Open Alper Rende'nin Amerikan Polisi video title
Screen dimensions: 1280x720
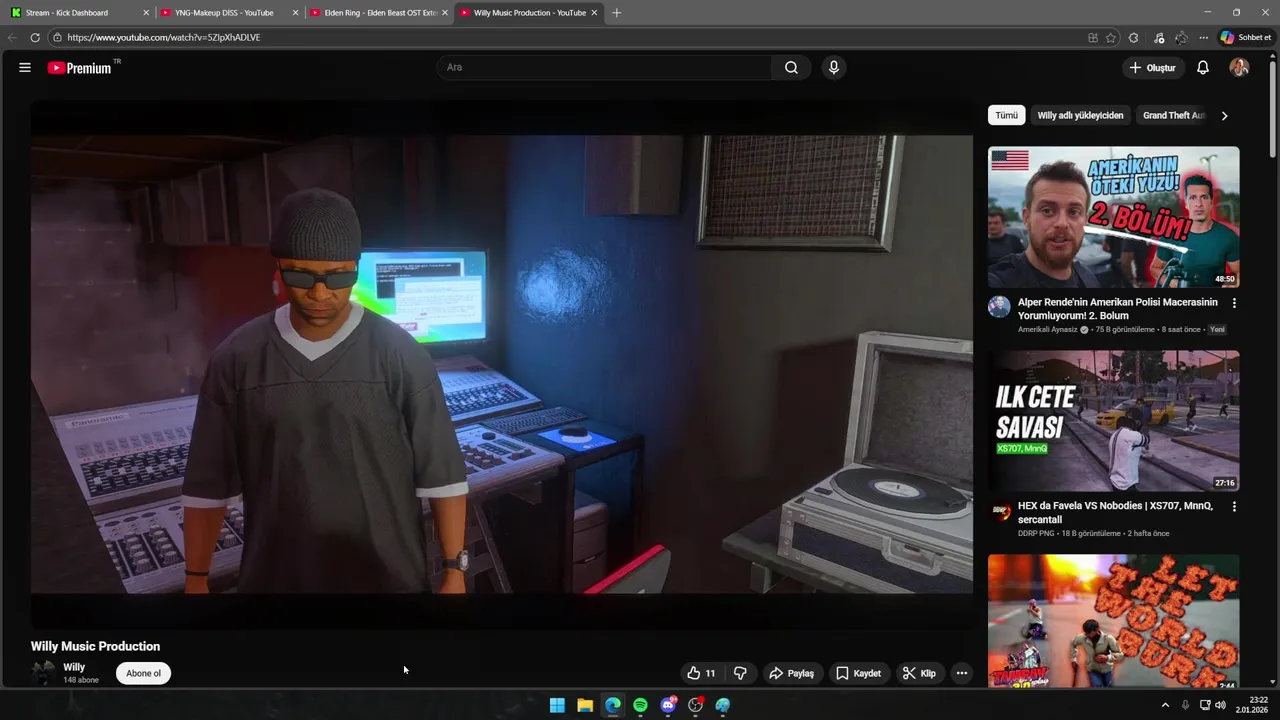(x=1118, y=308)
